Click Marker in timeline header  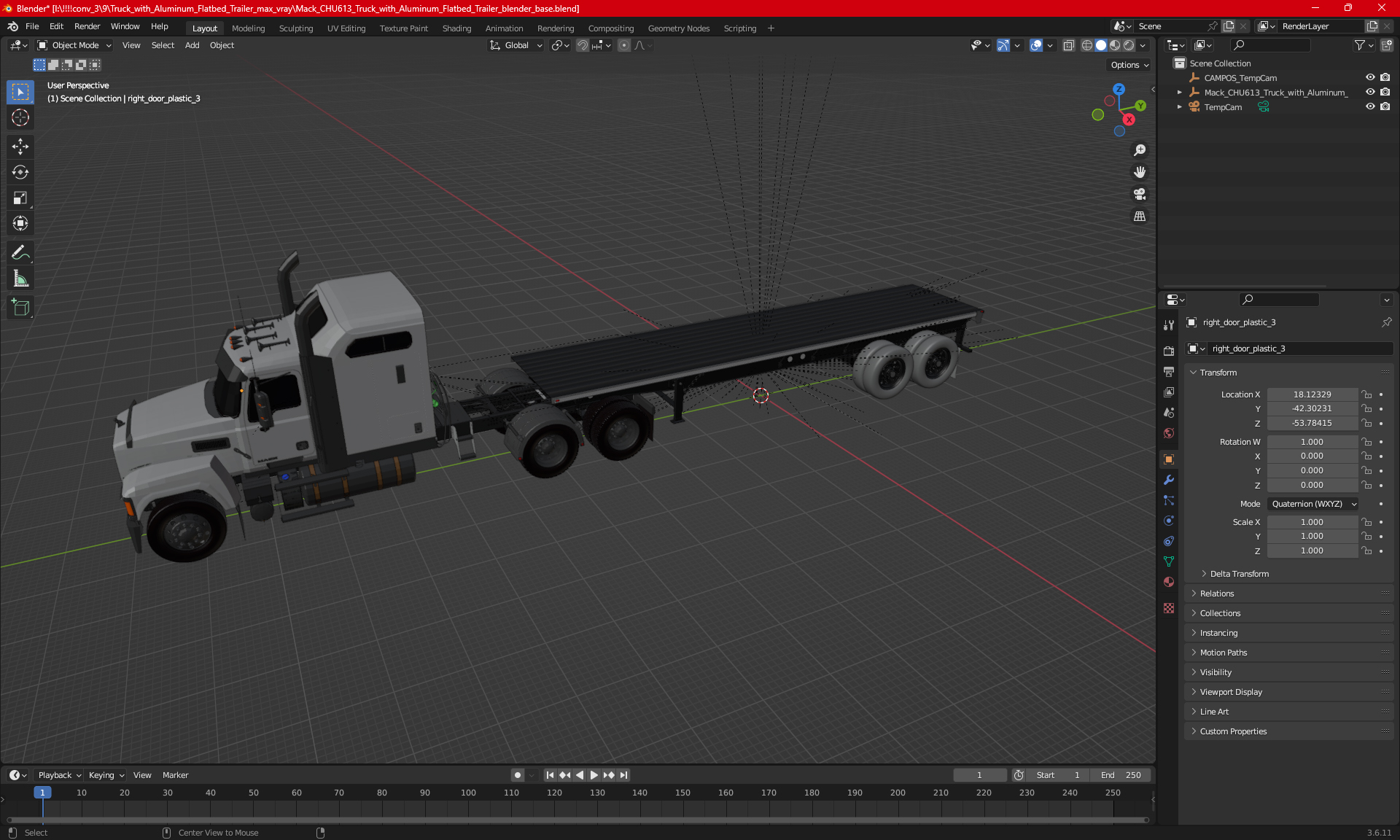tap(175, 775)
